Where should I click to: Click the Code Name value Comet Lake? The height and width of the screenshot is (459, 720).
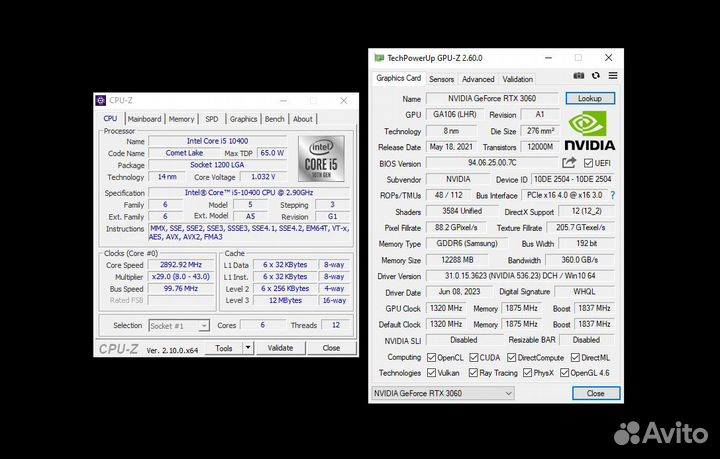click(184, 153)
